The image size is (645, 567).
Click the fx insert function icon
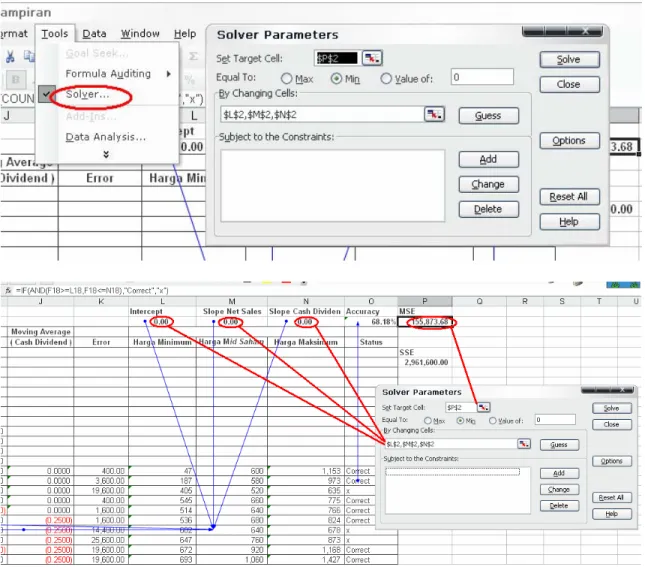(x=8, y=290)
